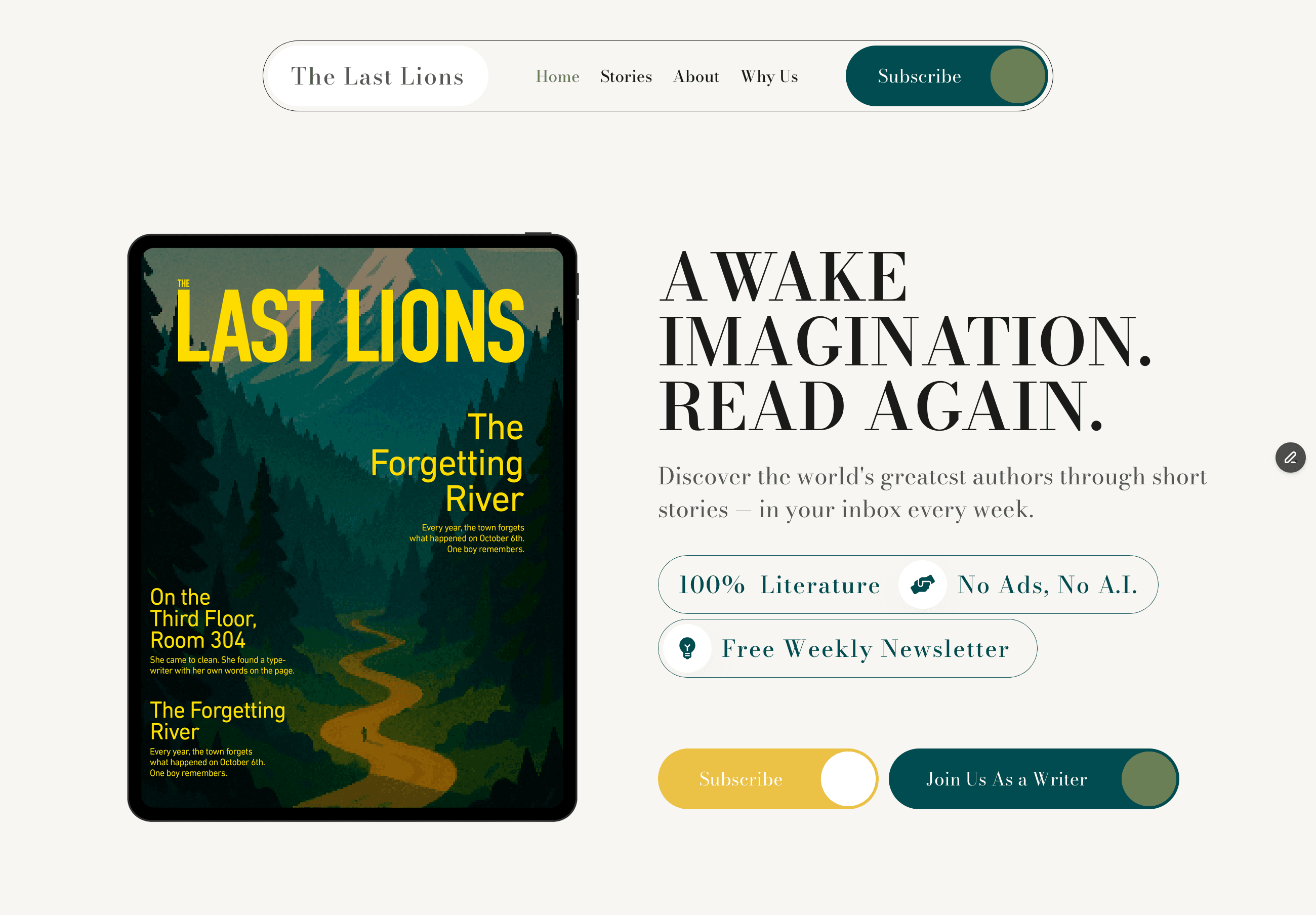This screenshot has width=1316, height=915.
Task: Open the Home navigation link
Action: [x=557, y=76]
